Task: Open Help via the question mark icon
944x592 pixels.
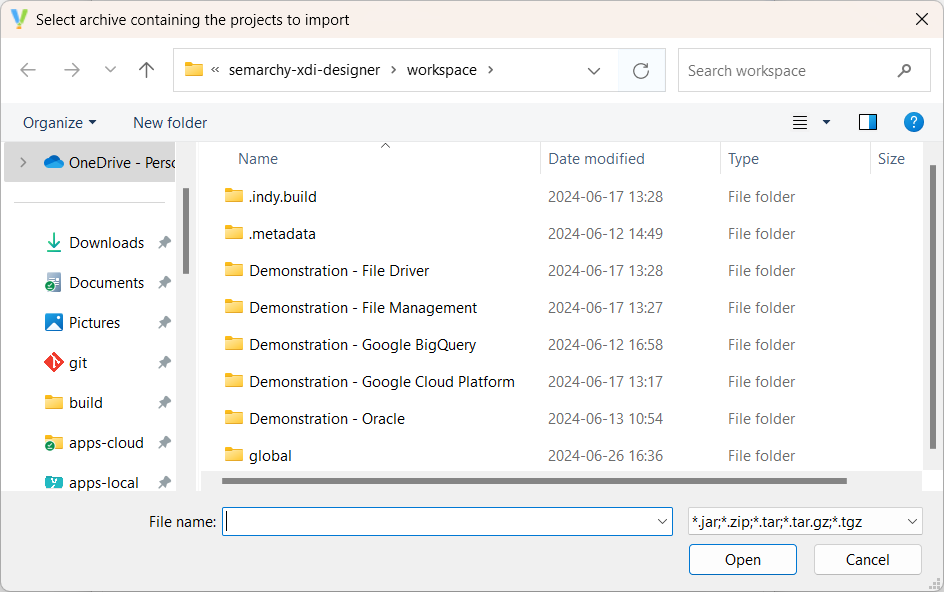Action: pos(913,122)
